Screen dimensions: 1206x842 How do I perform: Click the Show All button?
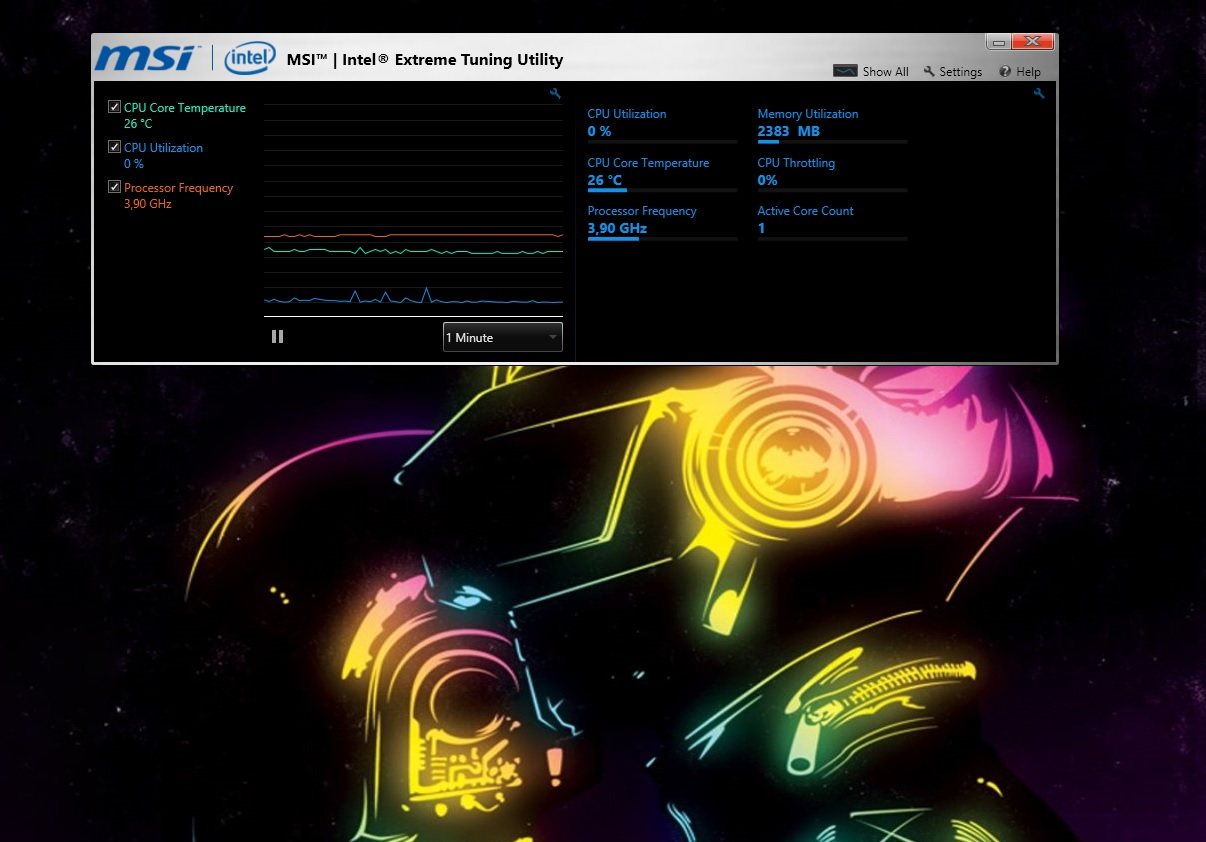871,72
